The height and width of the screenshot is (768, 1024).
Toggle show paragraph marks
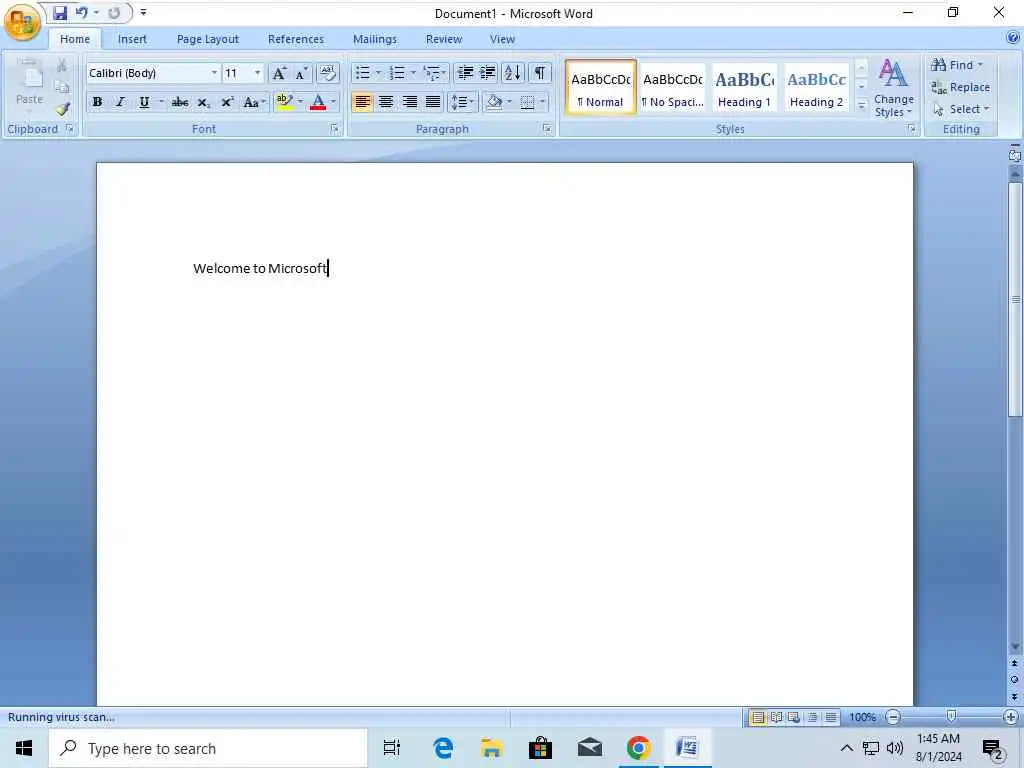coord(540,72)
